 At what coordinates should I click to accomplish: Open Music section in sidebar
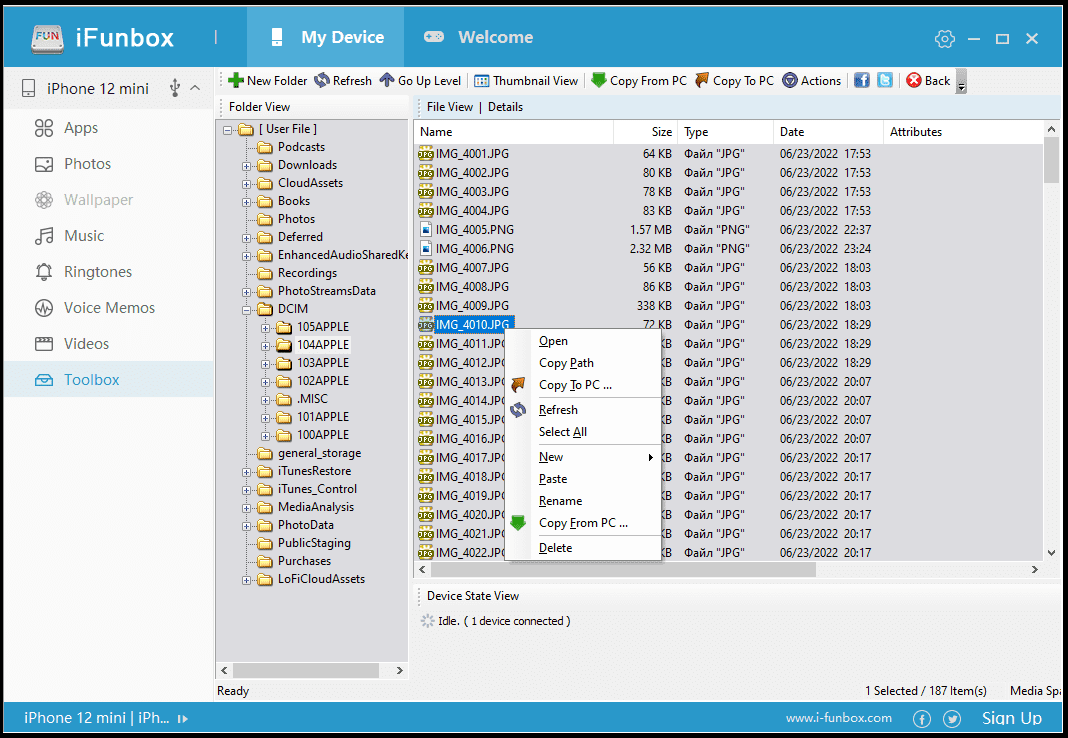(69, 236)
